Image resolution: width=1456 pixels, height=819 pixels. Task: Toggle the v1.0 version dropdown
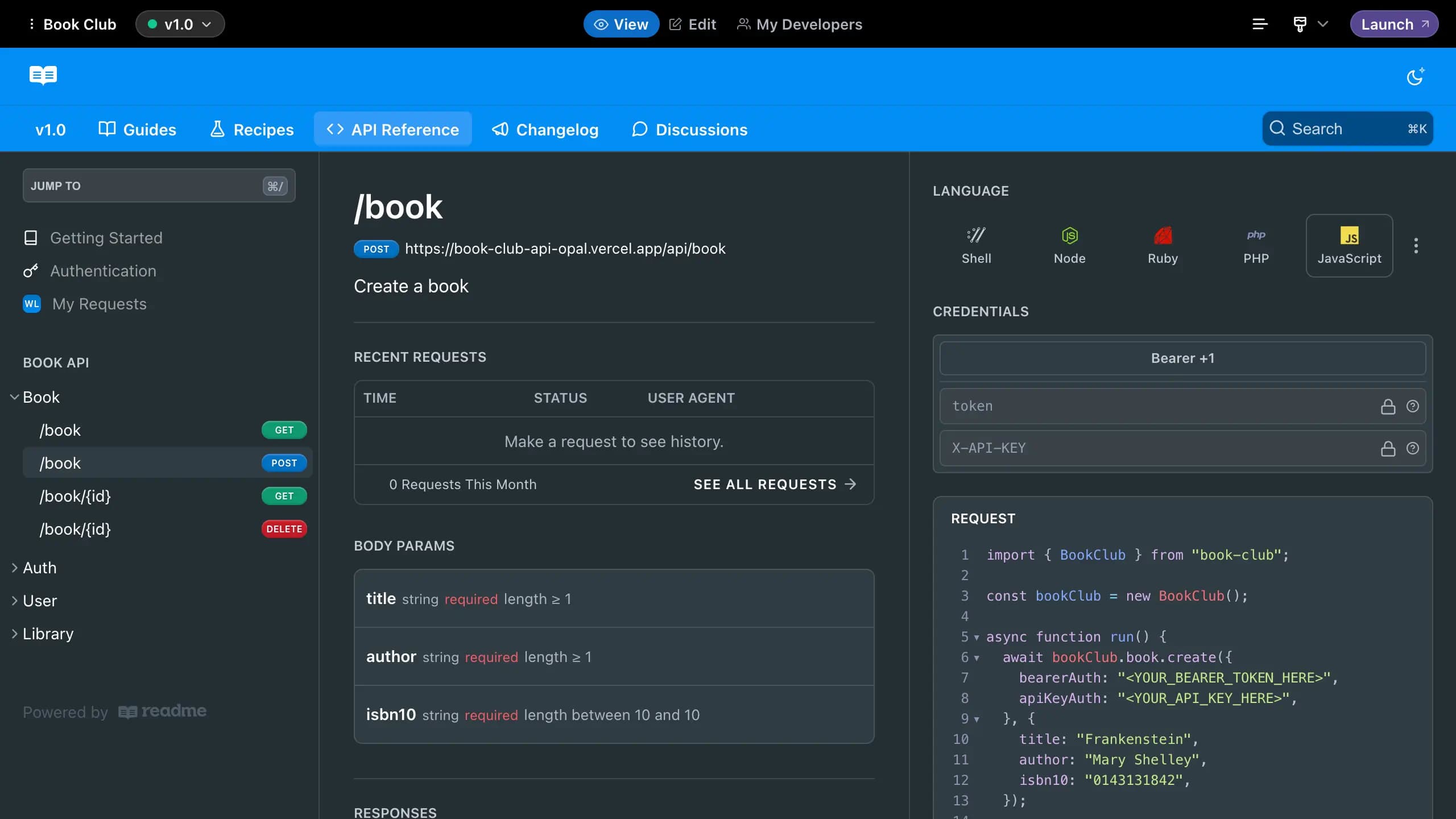coord(180,23)
